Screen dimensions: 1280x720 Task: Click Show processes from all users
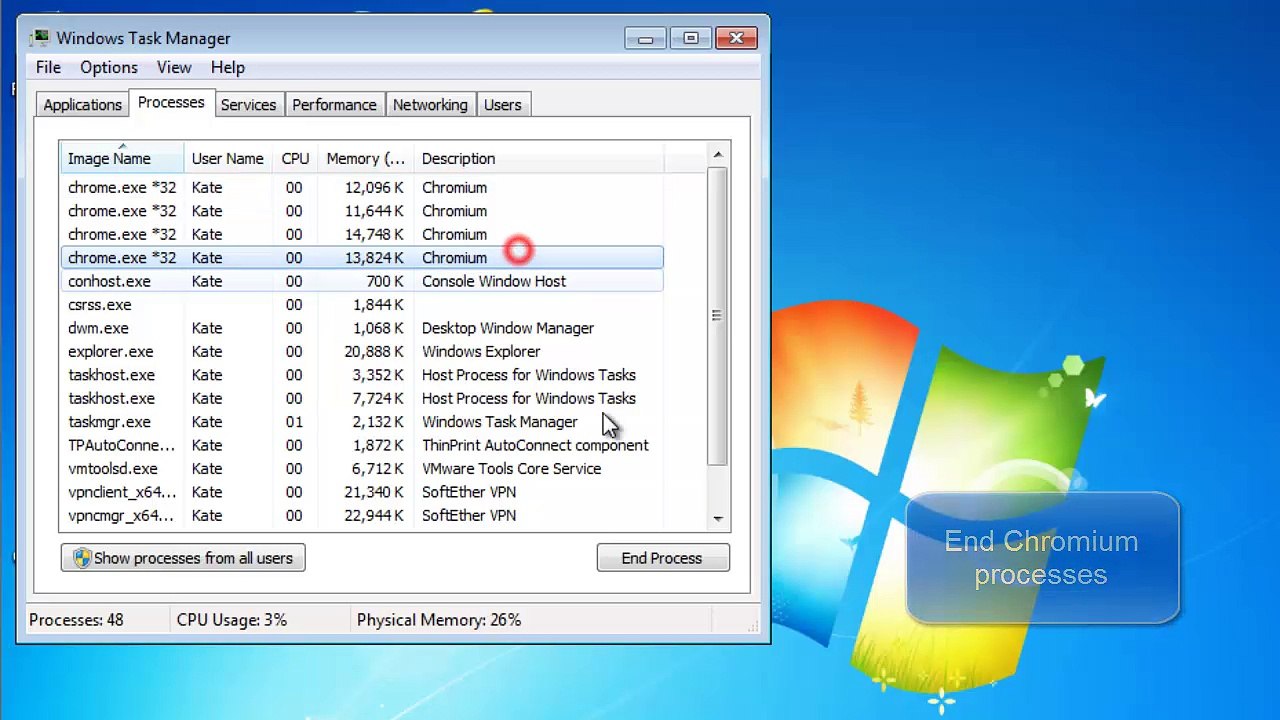click(183, 558)
